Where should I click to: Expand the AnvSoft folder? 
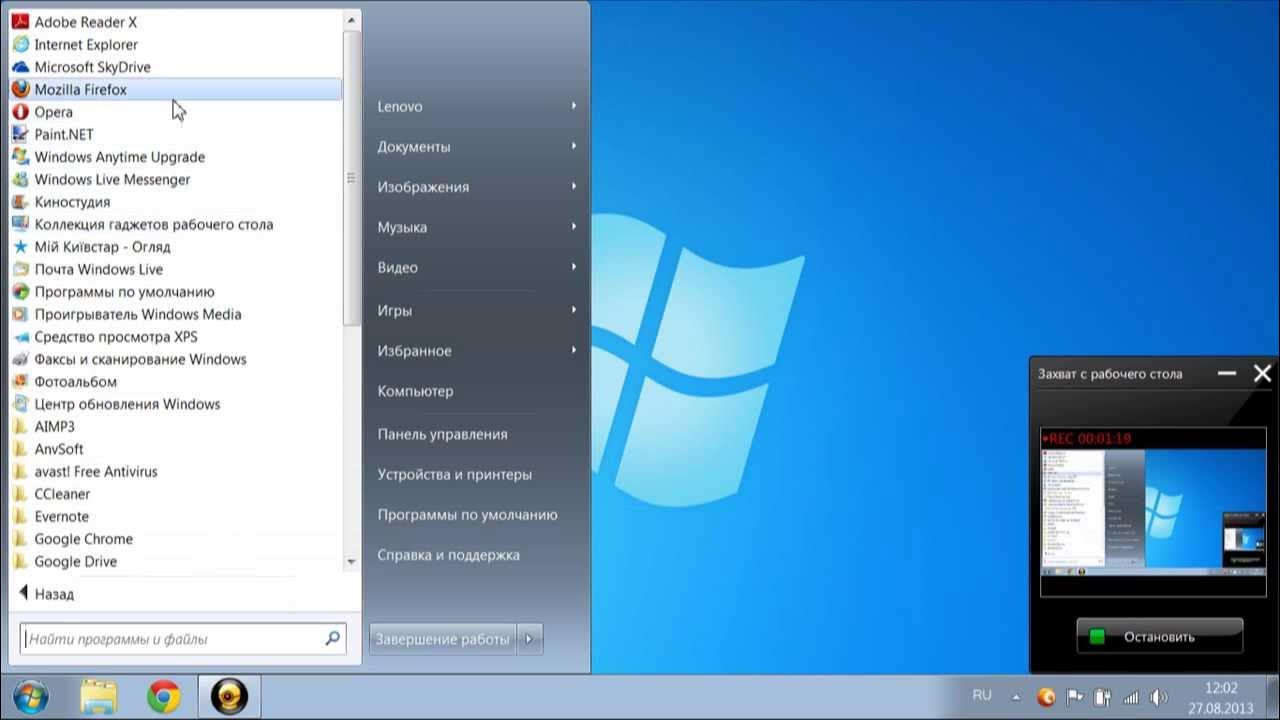[x=176, y=449]
